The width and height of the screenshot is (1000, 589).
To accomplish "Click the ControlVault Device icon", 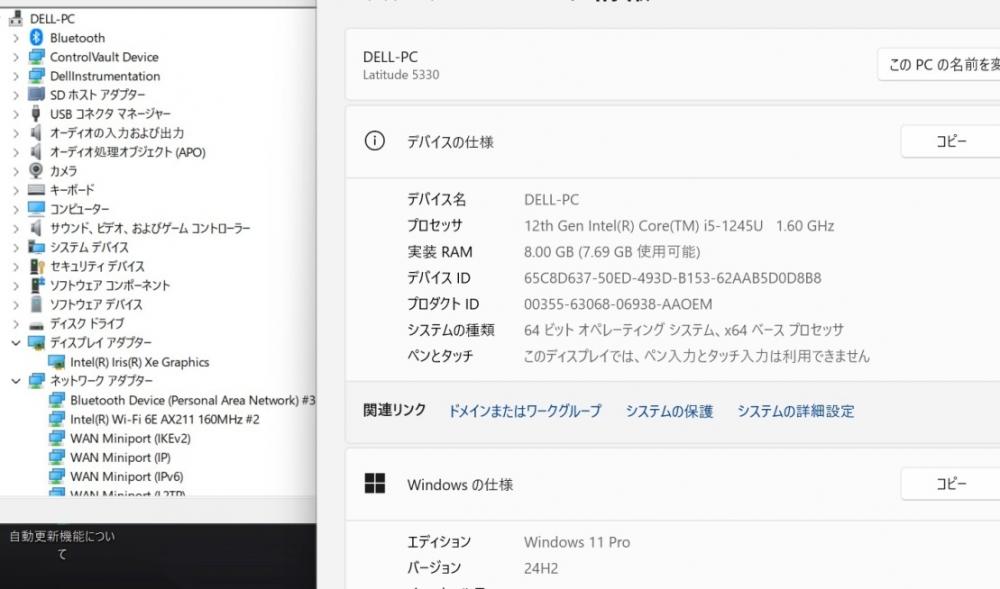I will [x=36, y=57].
